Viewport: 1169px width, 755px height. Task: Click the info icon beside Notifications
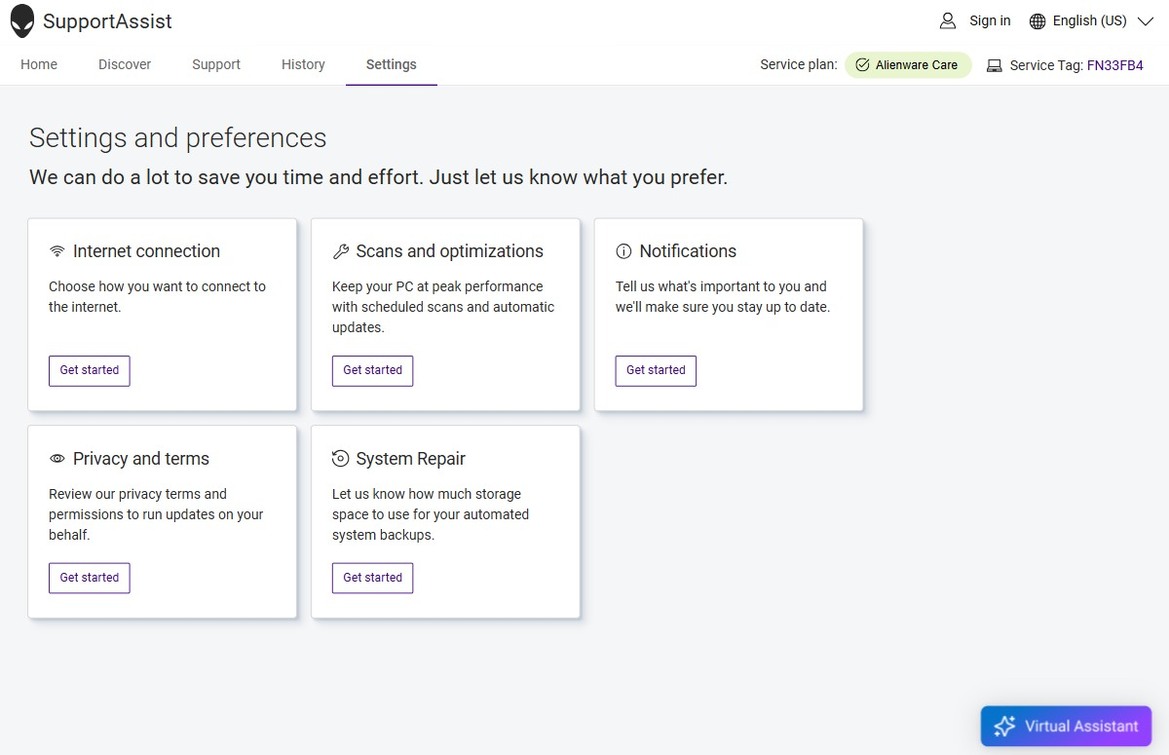624,252
